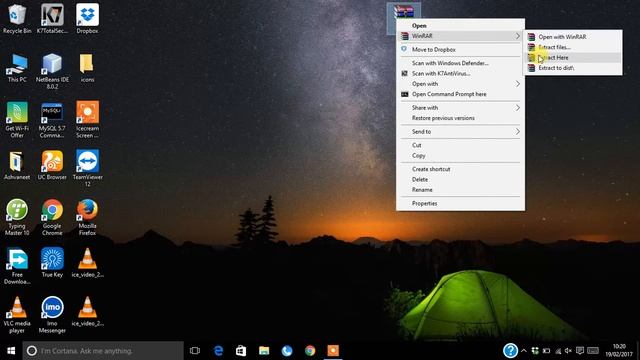Click the Windows Start button
640x360 pixels.
[x=11, y=351]
